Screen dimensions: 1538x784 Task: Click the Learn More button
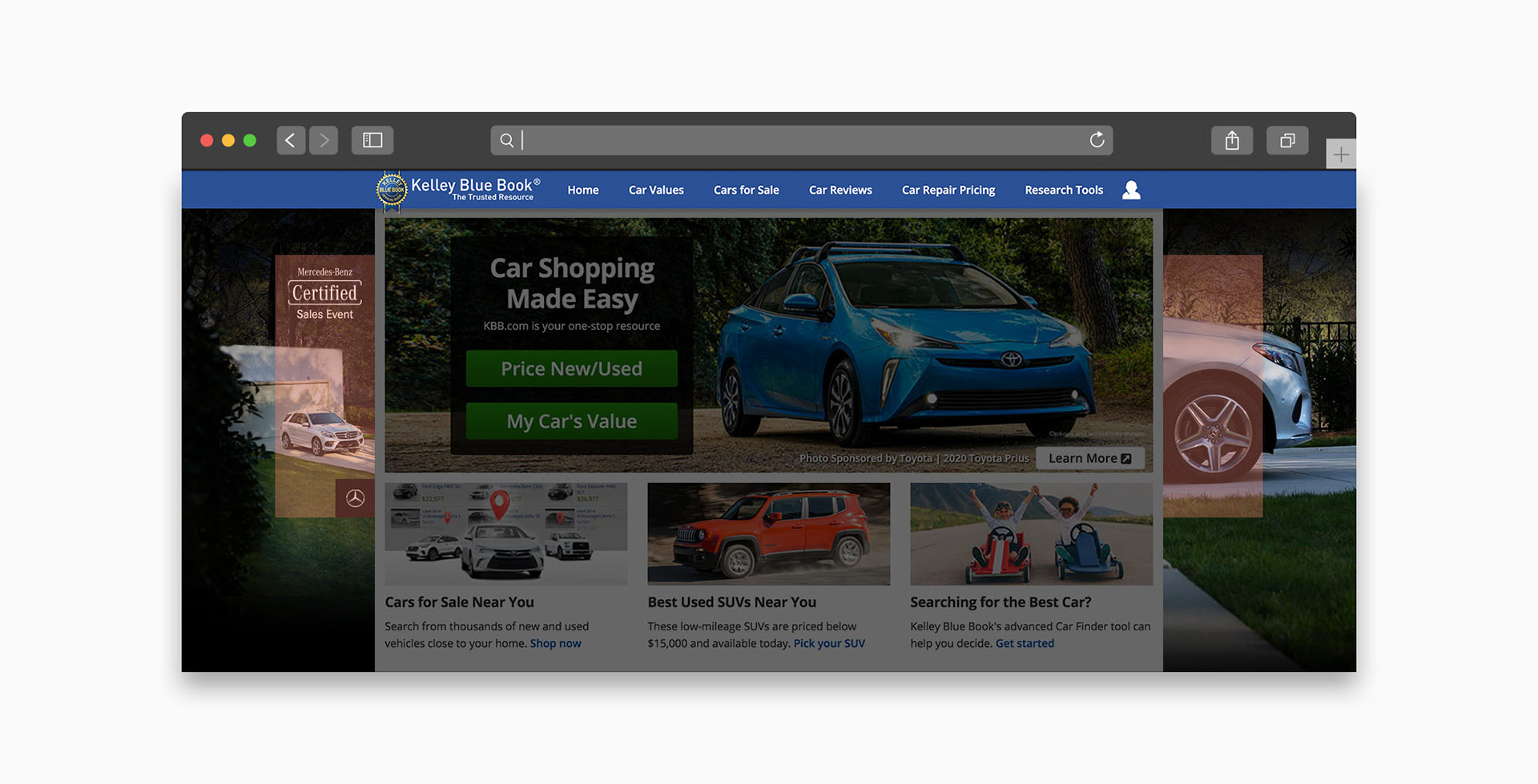(1089, 458)
